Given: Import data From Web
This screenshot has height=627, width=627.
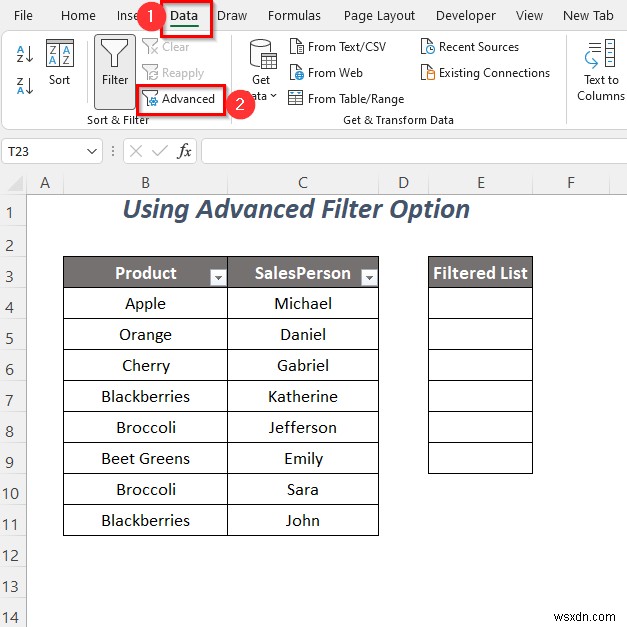Looking at the screenshot, I should click(x=326, y=73).
